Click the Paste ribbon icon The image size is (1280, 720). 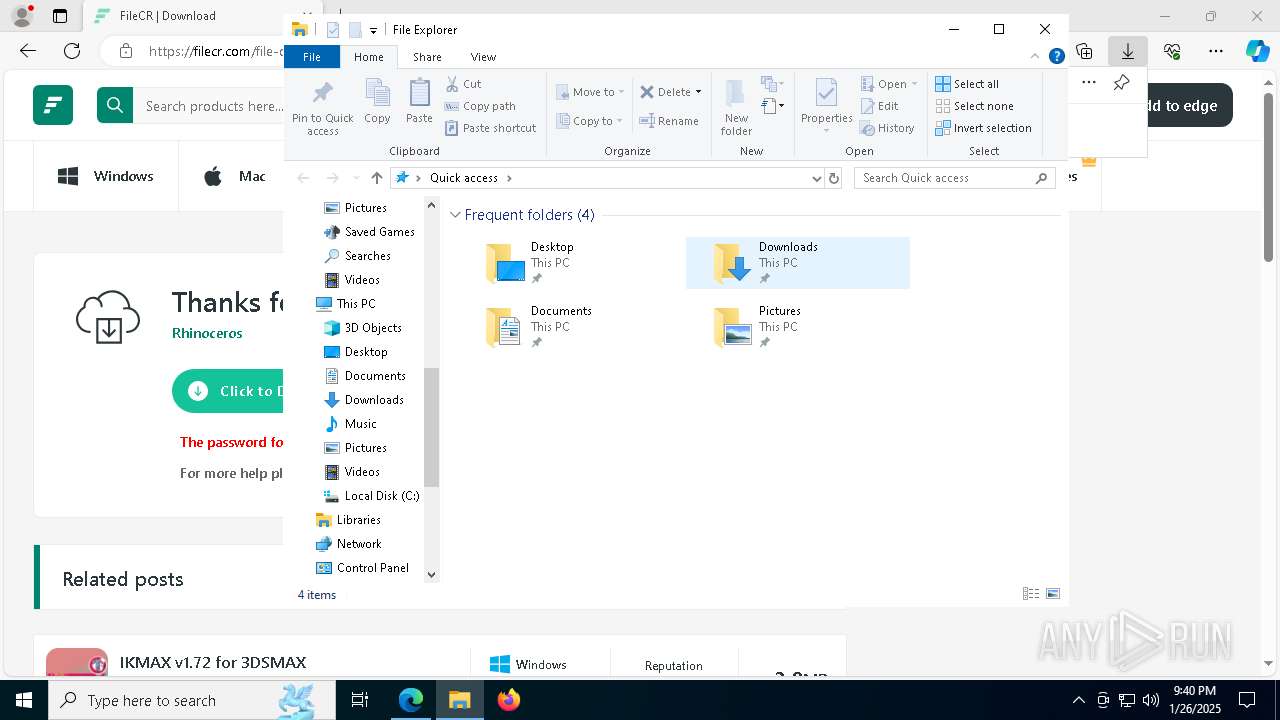(x=419, y=103)
